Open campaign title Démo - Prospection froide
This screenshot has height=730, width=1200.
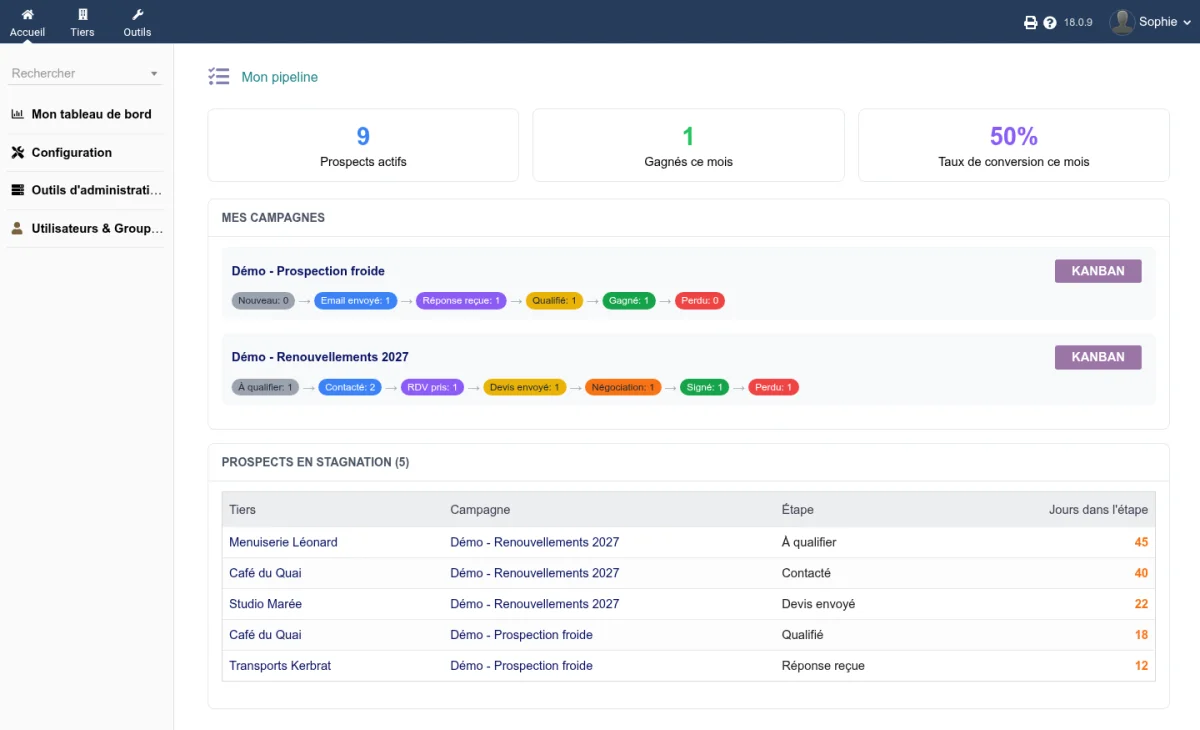(308, 271)
